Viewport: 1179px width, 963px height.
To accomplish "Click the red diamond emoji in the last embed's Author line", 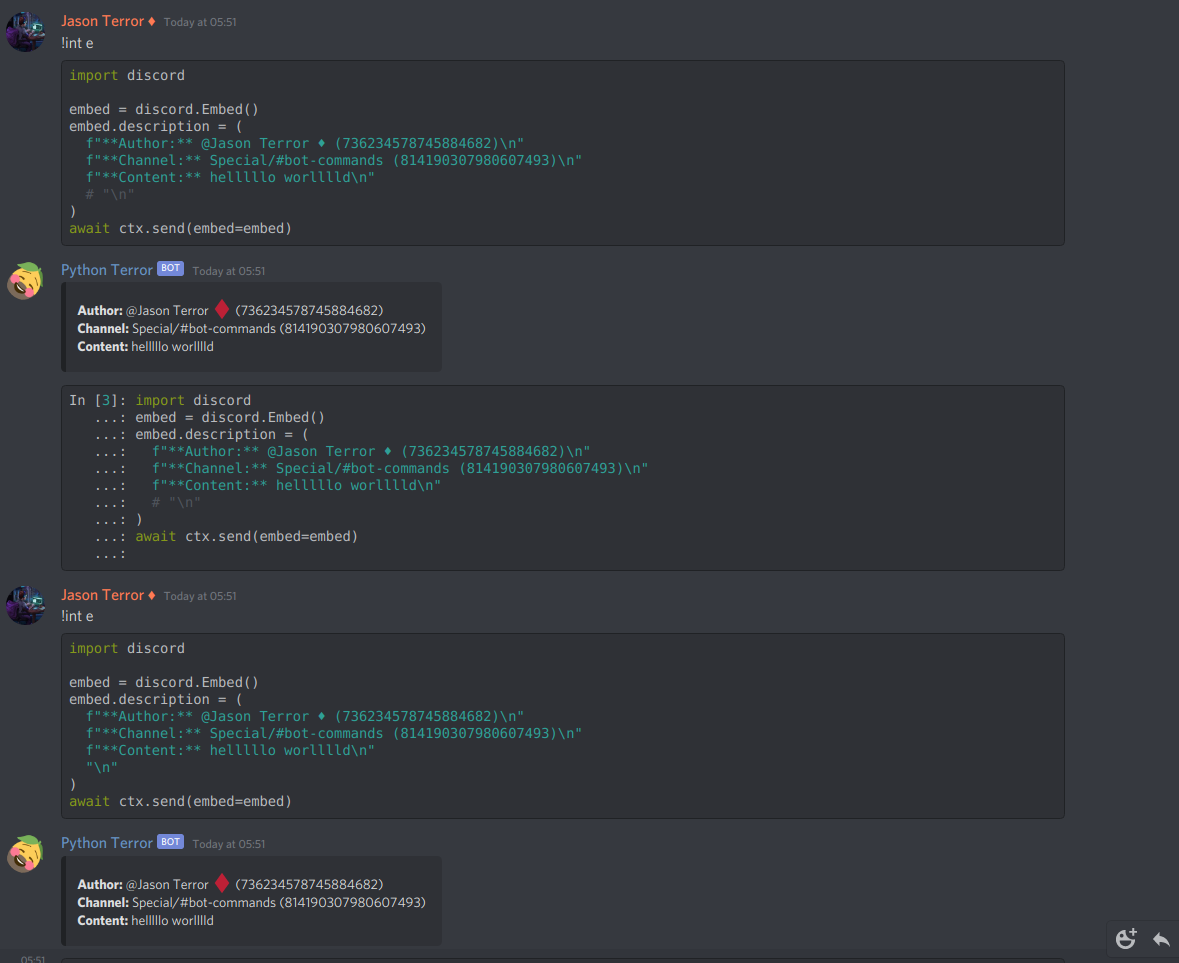I will (x=222, y=883).
